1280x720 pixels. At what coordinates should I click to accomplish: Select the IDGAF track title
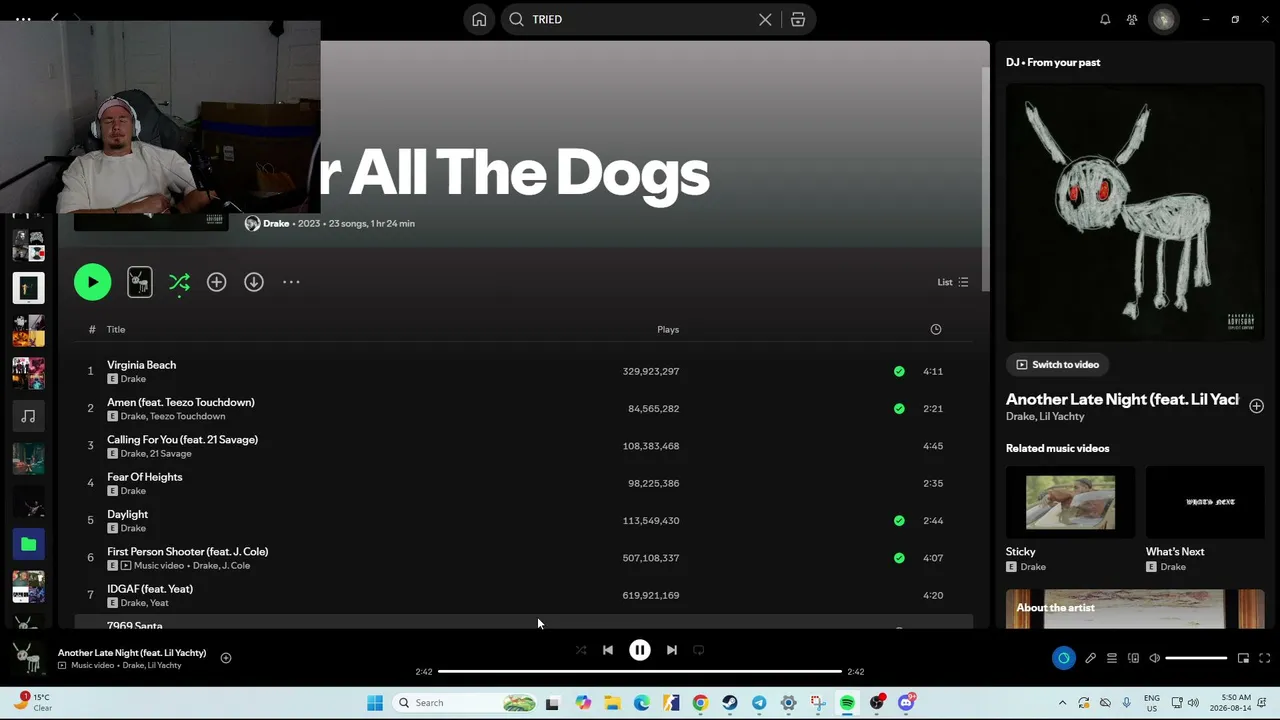[150, 589]
